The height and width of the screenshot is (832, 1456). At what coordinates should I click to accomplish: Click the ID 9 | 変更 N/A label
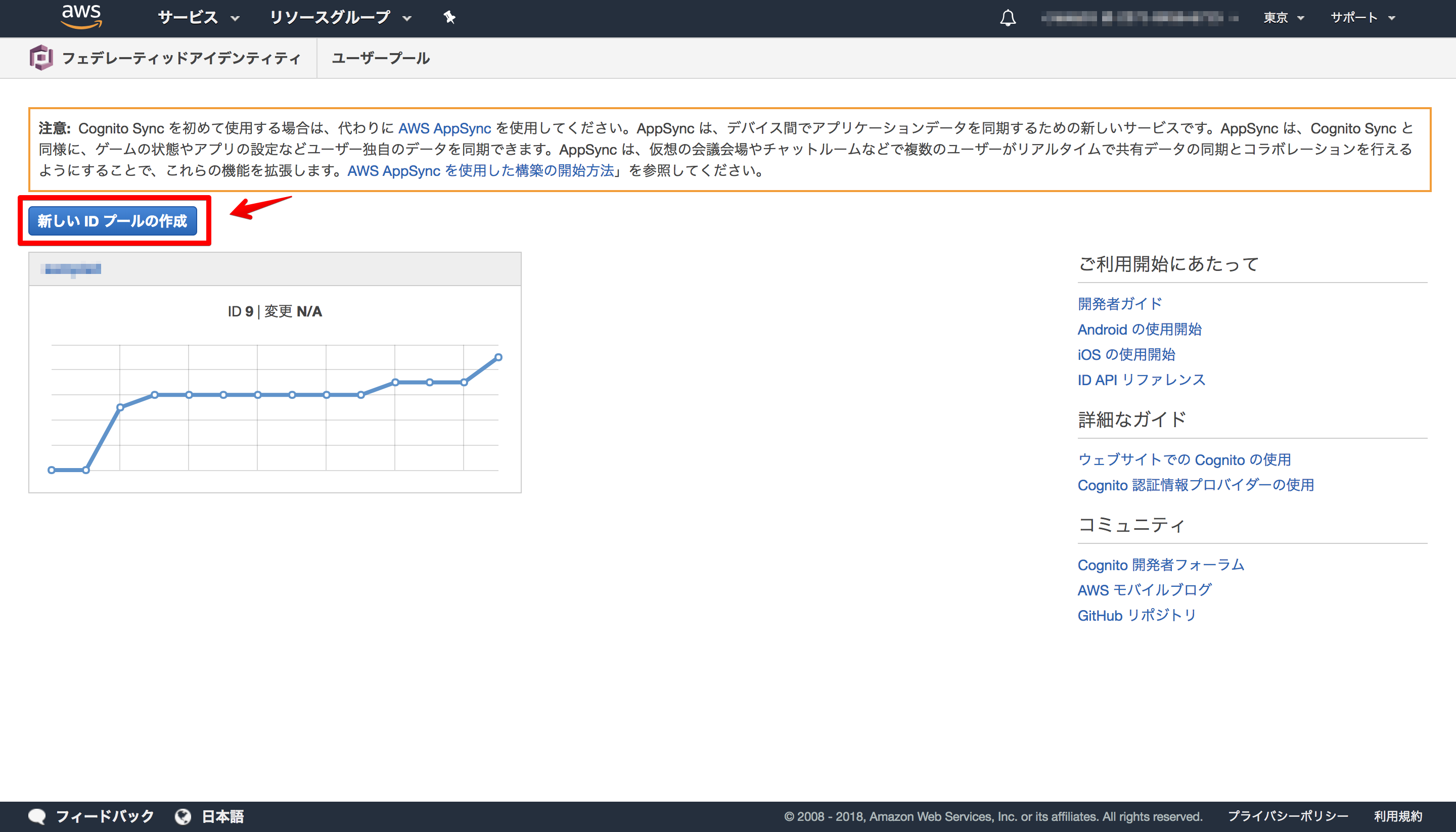[275, 311]
